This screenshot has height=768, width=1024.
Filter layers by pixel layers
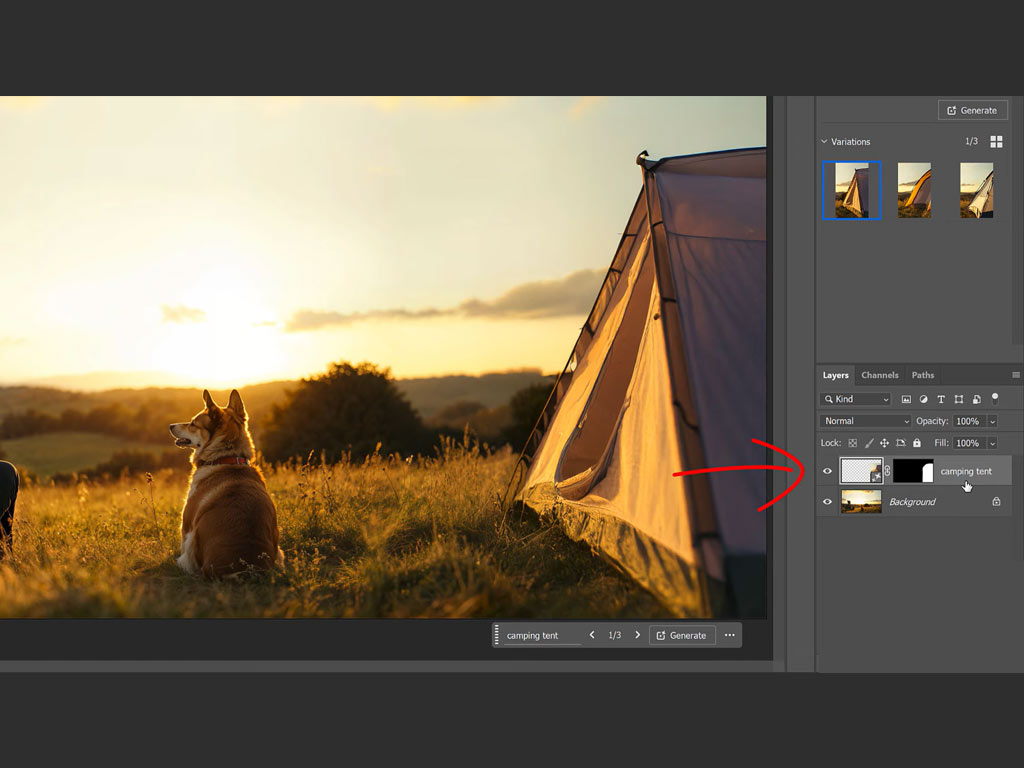906,399
